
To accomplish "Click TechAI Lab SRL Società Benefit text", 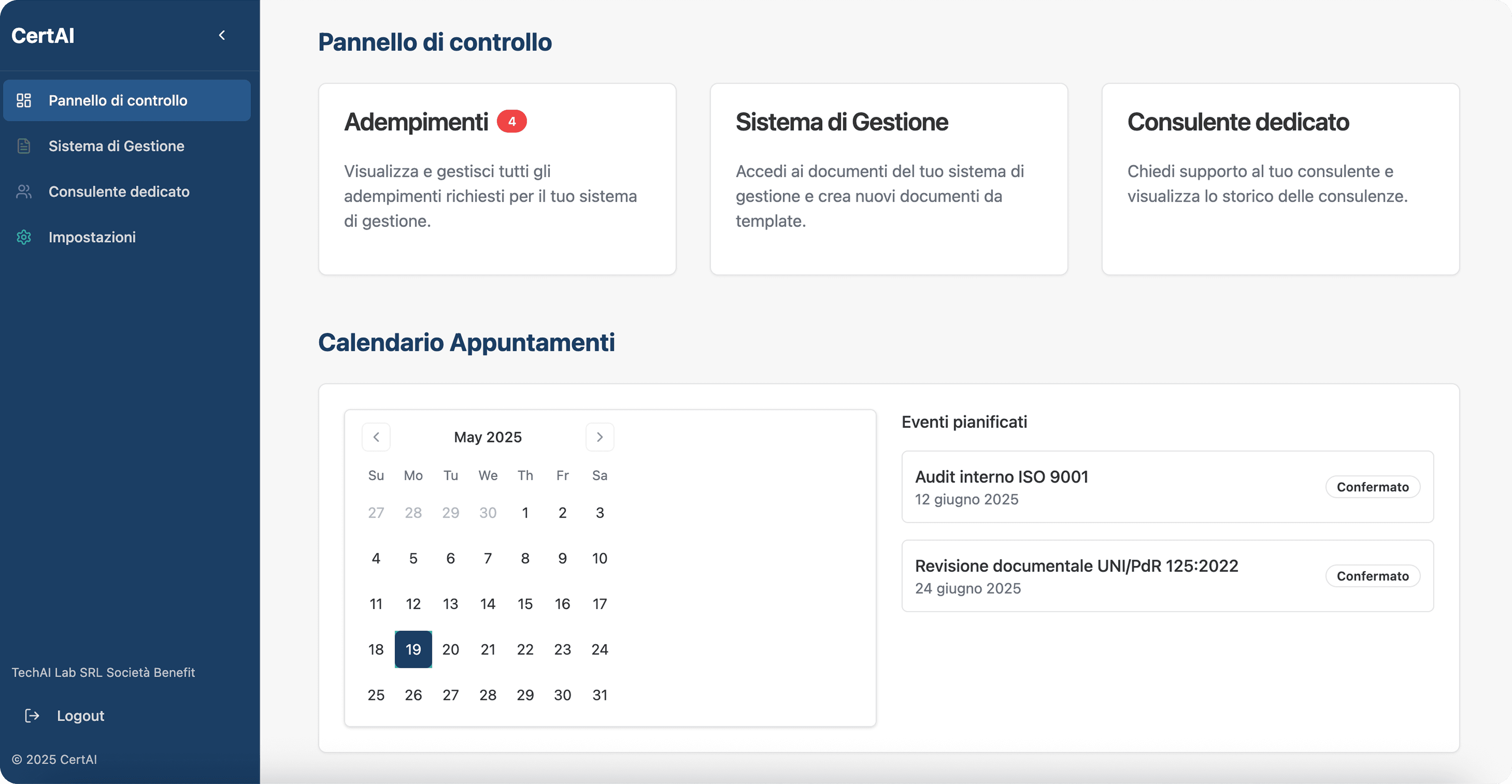I will [103, 673].
